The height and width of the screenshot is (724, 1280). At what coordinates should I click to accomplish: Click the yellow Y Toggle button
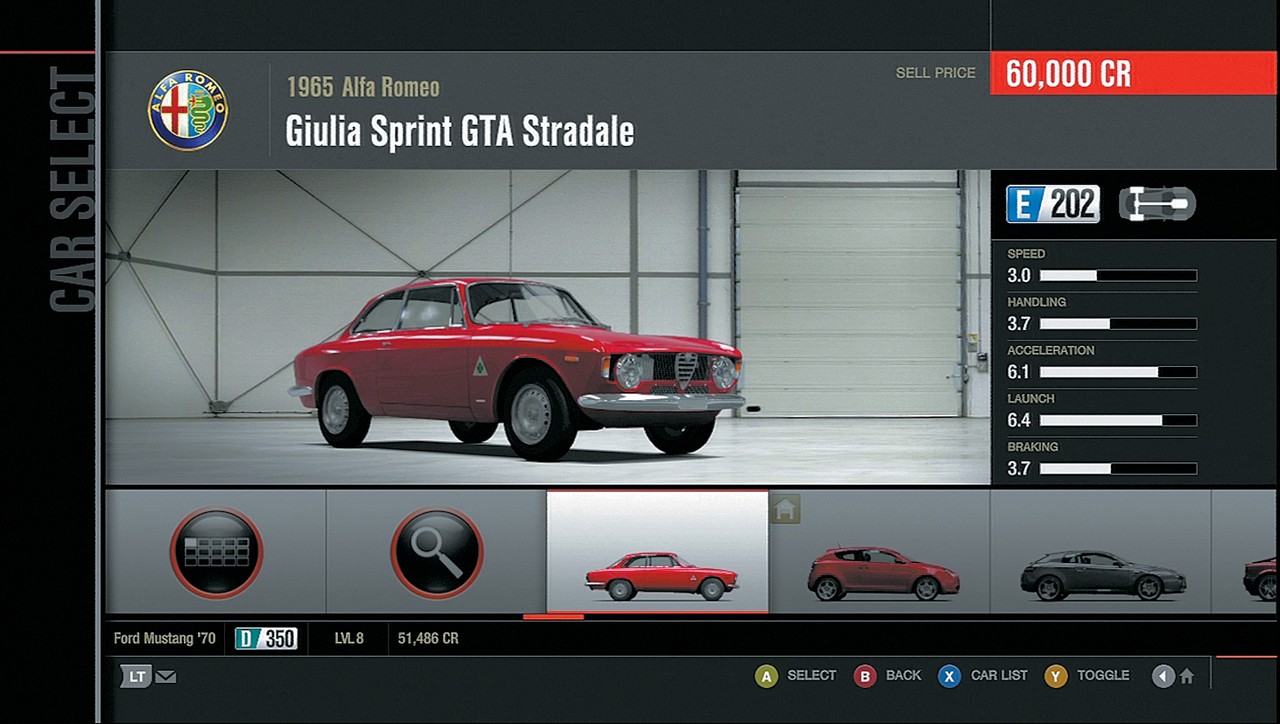[x=1056, y=676]
